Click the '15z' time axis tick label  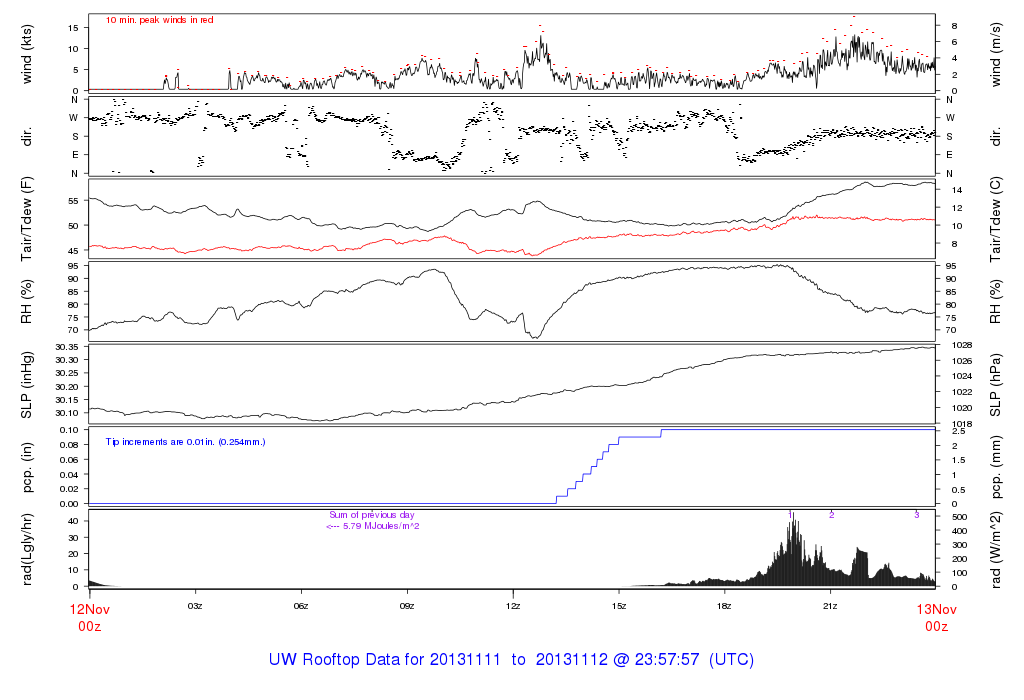[x=618, y=606]
